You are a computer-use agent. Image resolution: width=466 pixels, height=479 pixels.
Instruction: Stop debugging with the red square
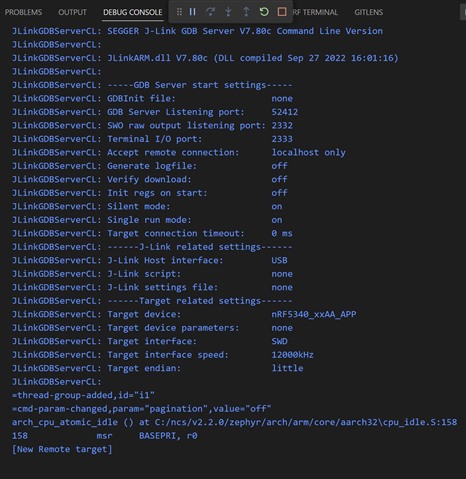282,12
